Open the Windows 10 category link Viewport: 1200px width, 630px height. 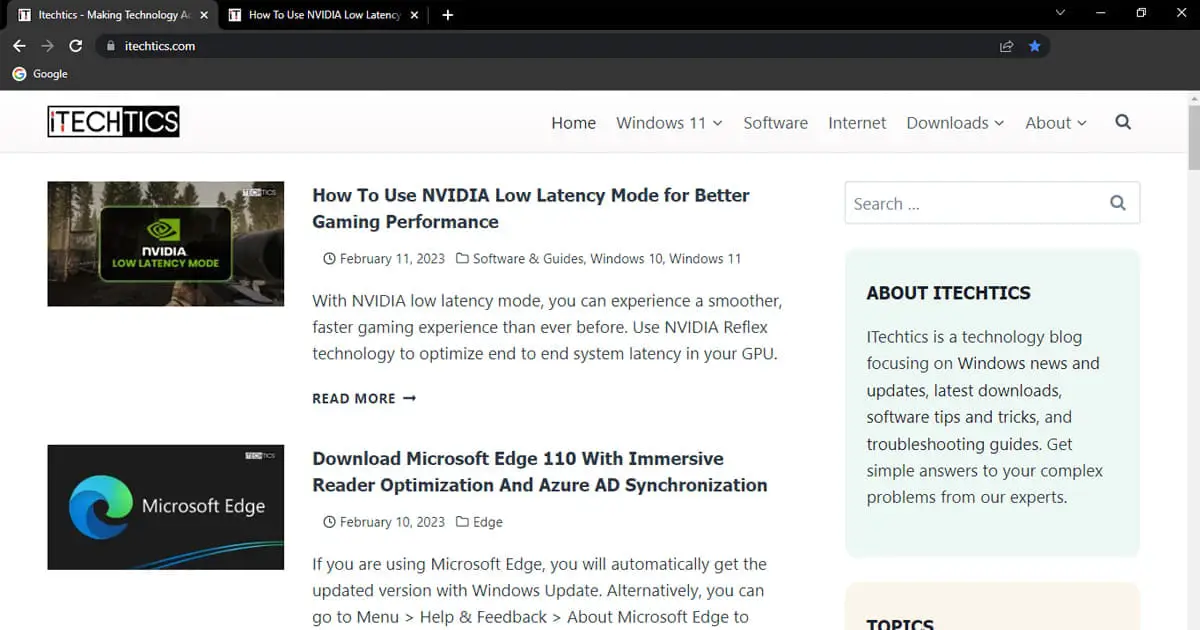click(x=626, y=258)
